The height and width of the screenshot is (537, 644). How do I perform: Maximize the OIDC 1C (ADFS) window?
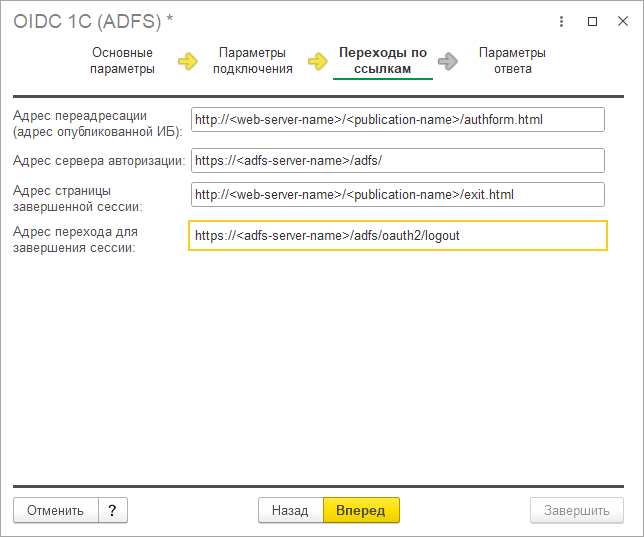click(593, 20)
